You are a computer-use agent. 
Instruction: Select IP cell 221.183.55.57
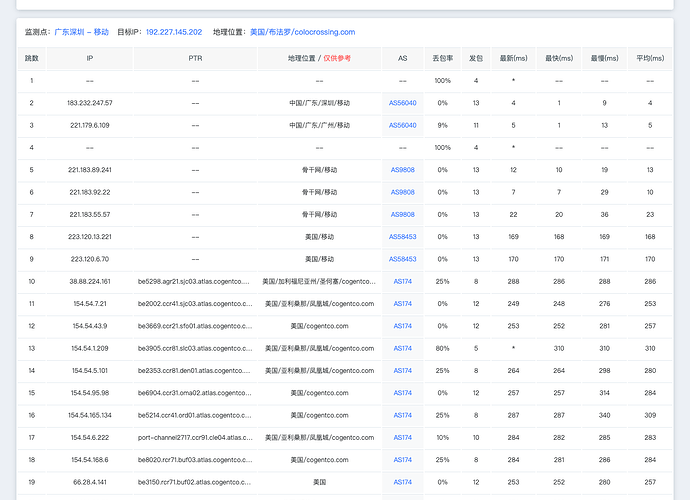pos(90,215)
